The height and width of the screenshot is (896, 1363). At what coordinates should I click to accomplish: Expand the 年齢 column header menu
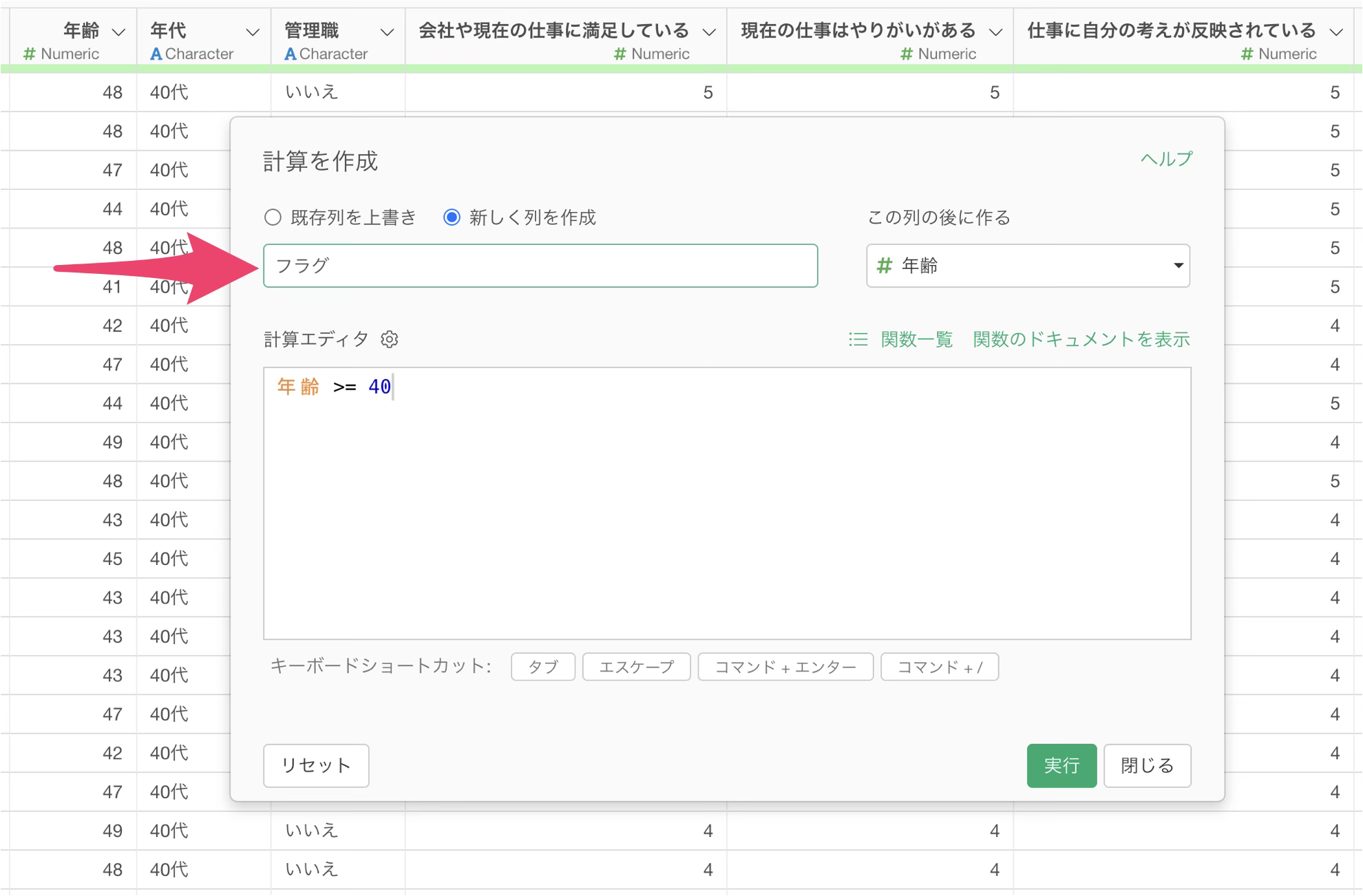coord(118,32)
